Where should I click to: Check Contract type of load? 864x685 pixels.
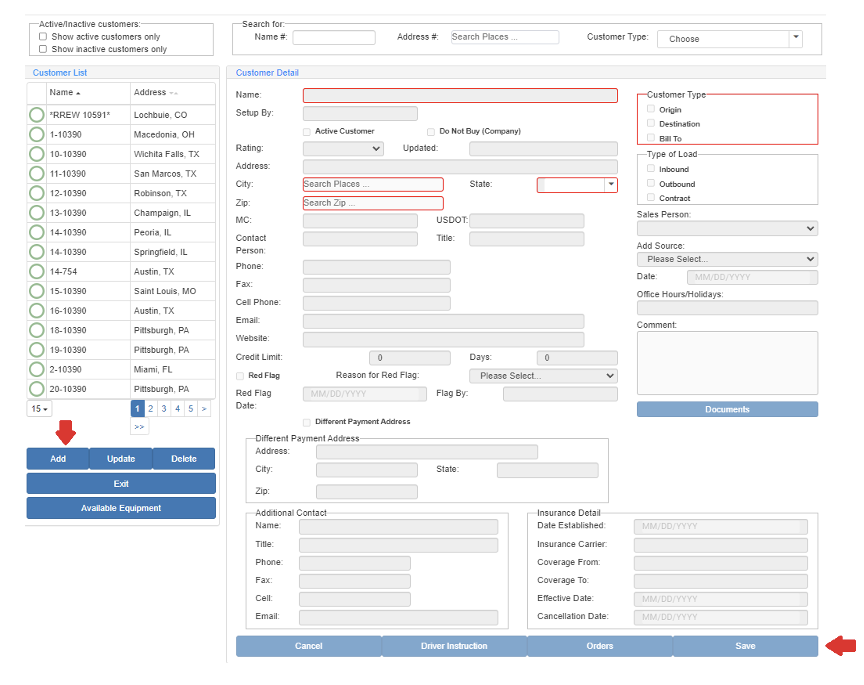click(651, 197)
